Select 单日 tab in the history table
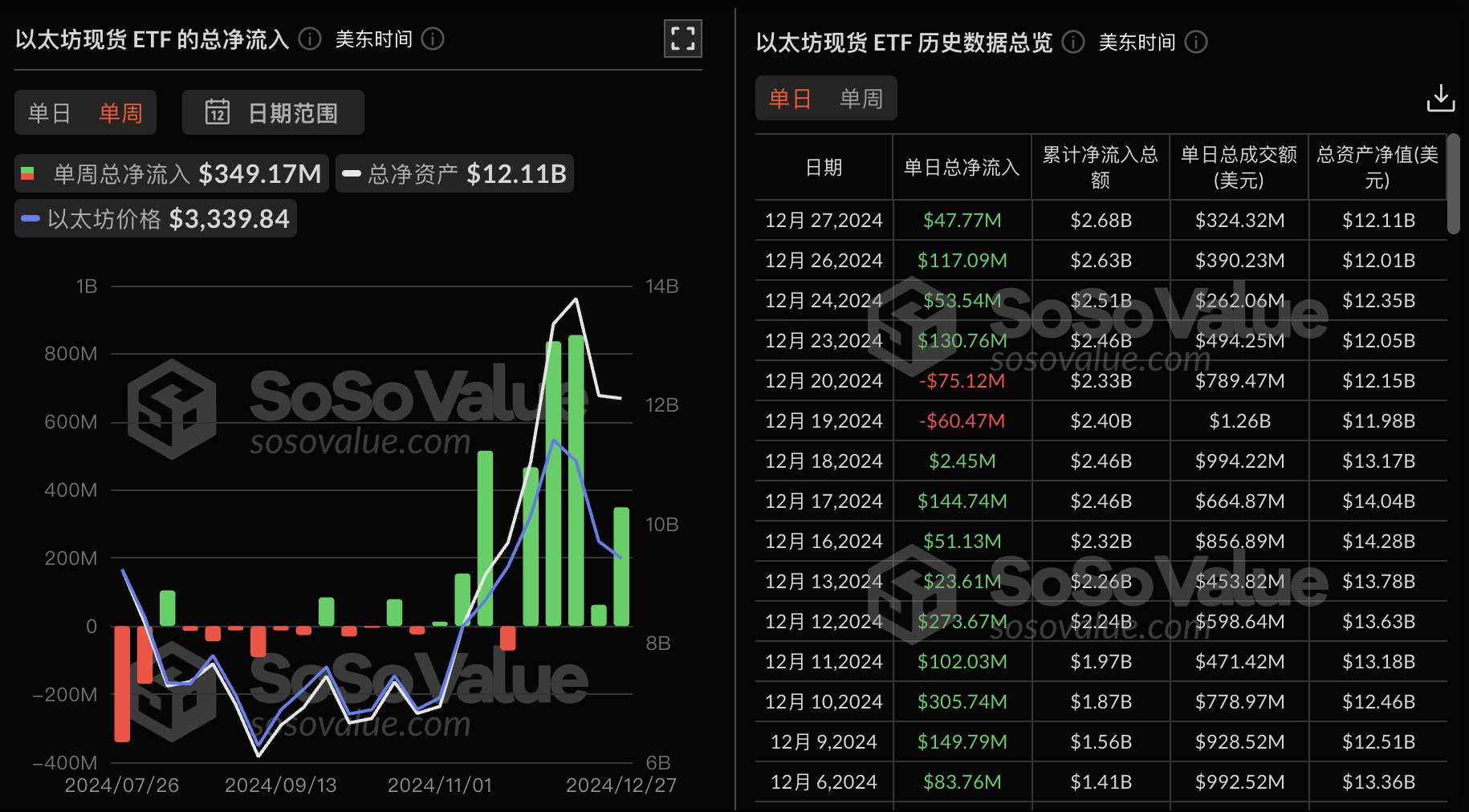This screenshot has height=812, width=1469. (790, 99)
